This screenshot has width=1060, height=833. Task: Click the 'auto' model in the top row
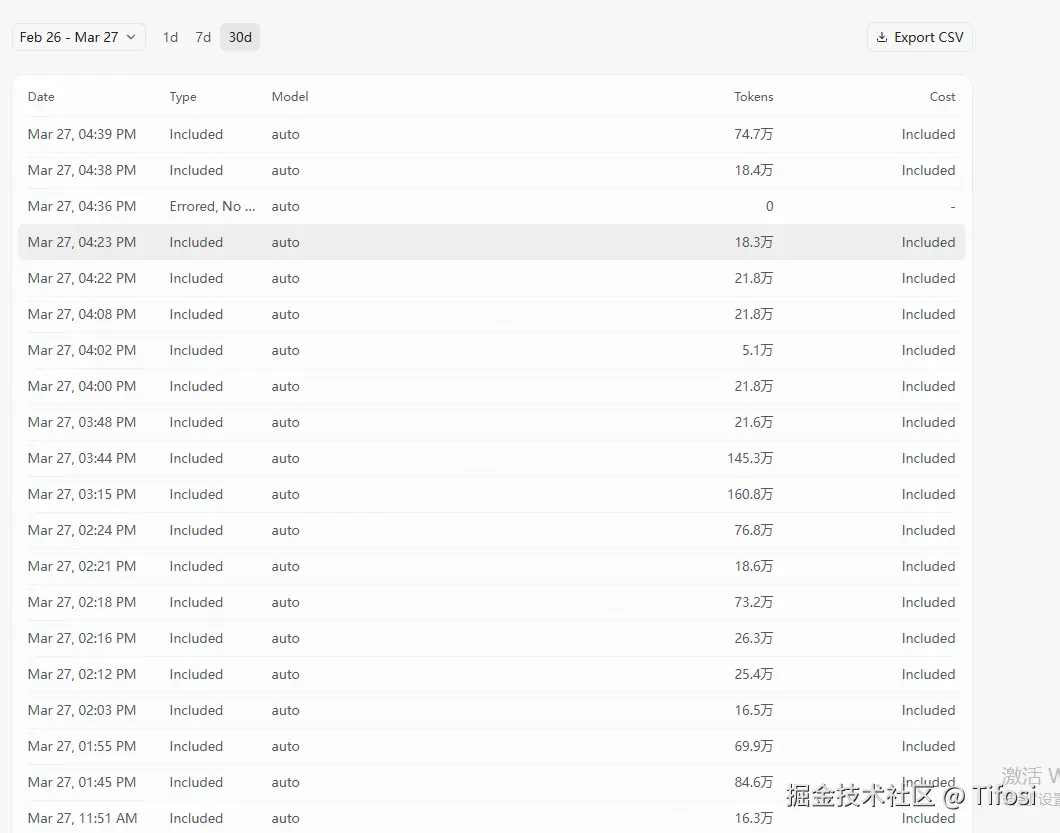coord(285,134)
